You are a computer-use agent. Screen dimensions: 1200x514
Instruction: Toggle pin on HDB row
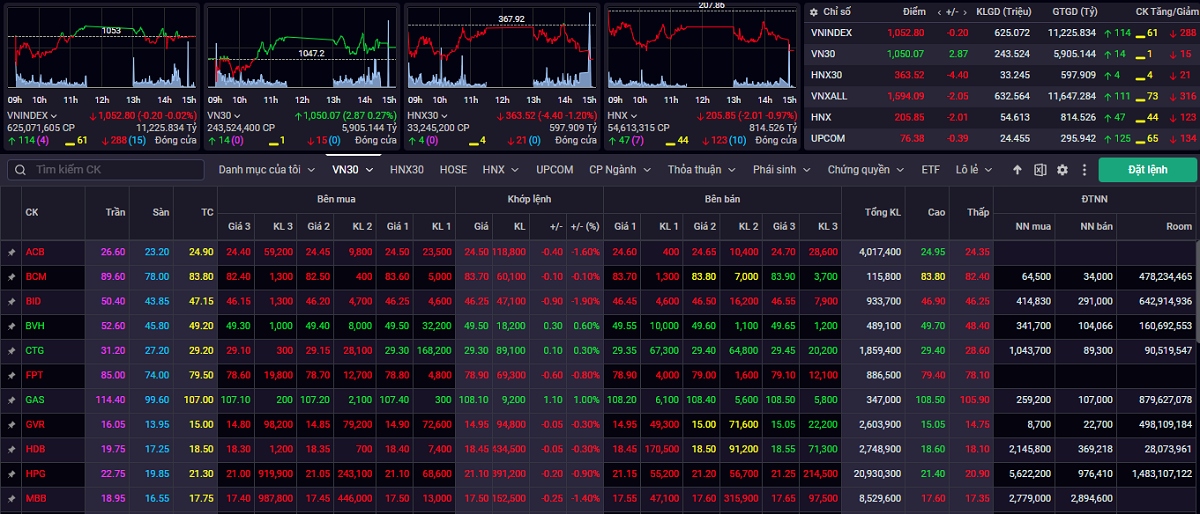(12, 449)
